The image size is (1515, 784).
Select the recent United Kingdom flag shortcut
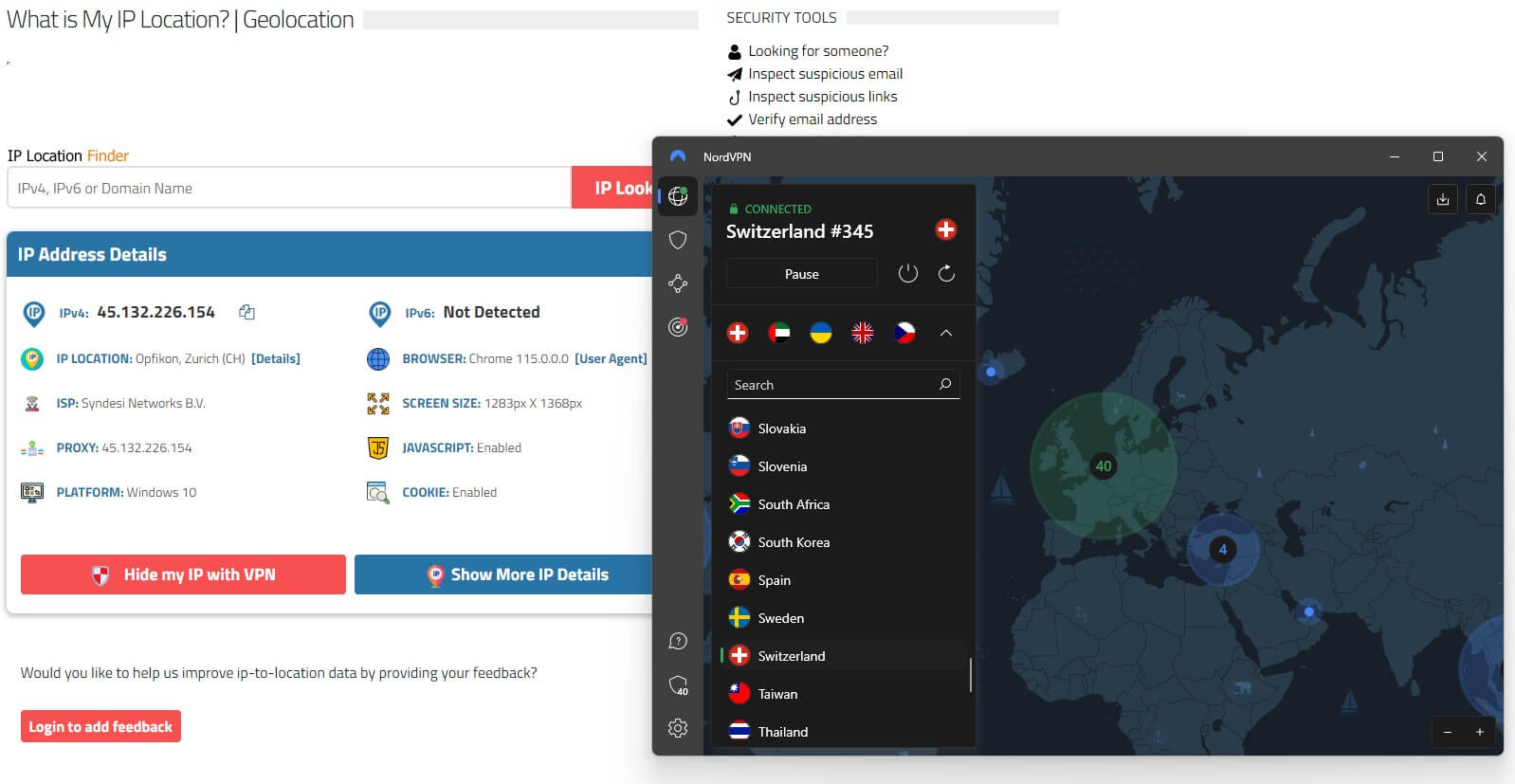pos(863,333)
